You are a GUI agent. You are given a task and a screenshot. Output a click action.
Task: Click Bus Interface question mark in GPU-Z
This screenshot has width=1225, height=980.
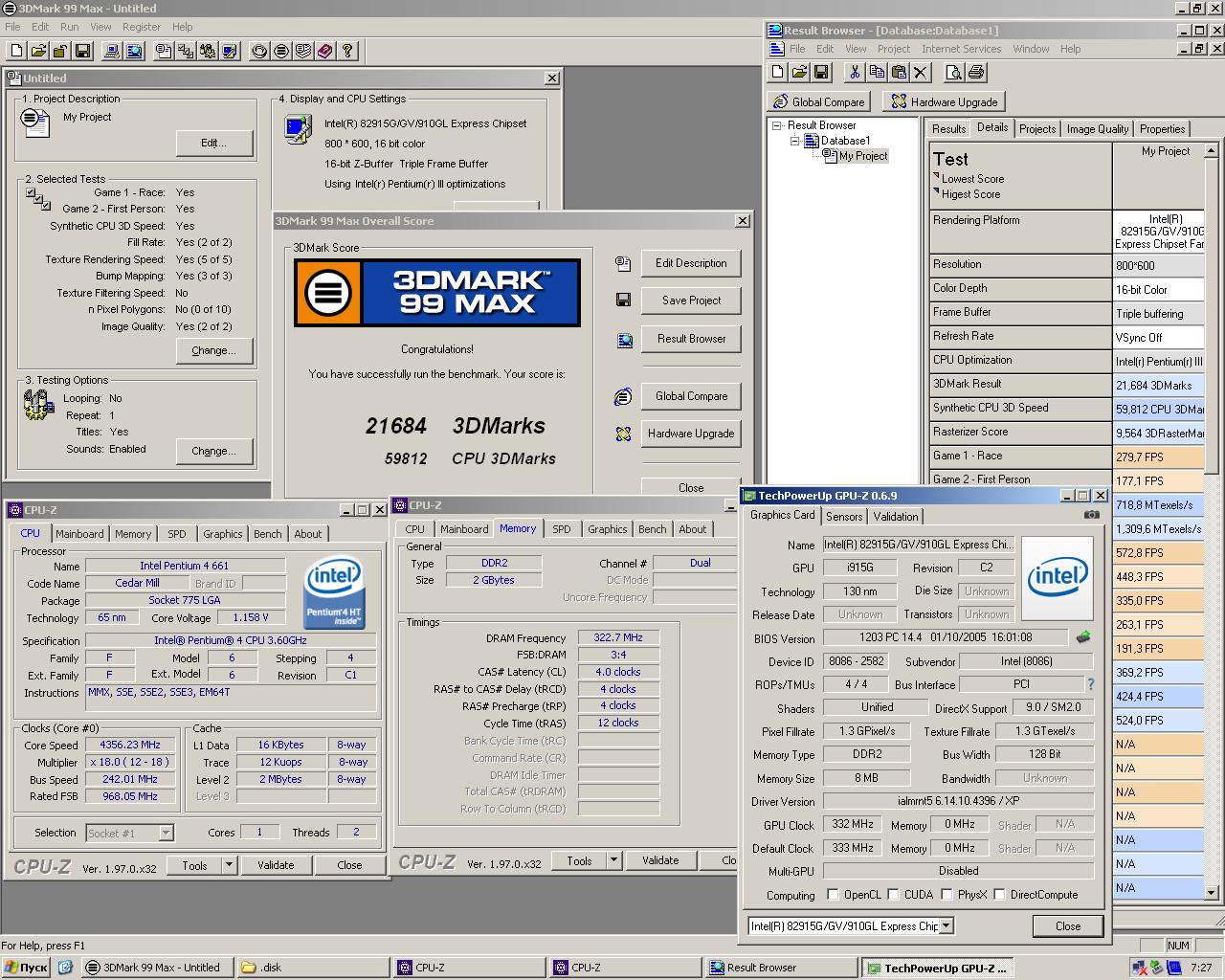[1090, 684]
